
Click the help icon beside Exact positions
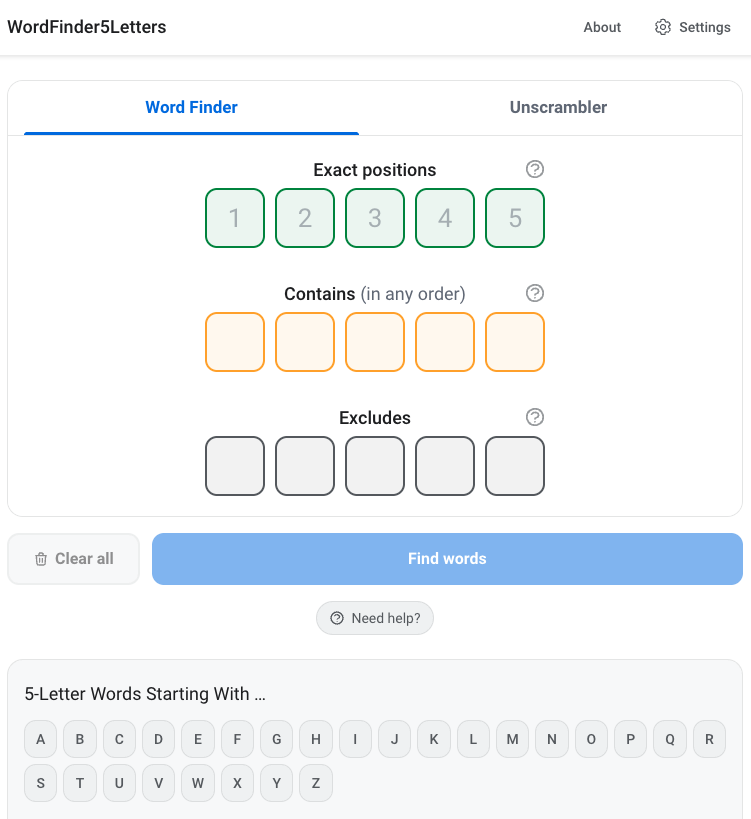(535, 169)
